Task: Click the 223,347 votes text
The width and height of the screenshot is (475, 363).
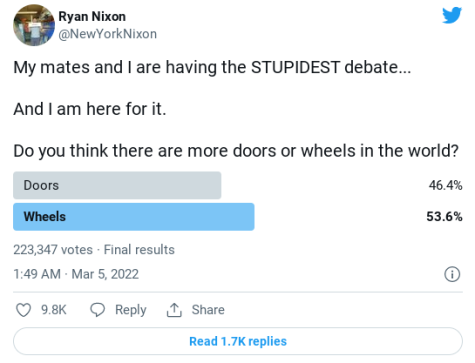Action: (x=53, y=250)
